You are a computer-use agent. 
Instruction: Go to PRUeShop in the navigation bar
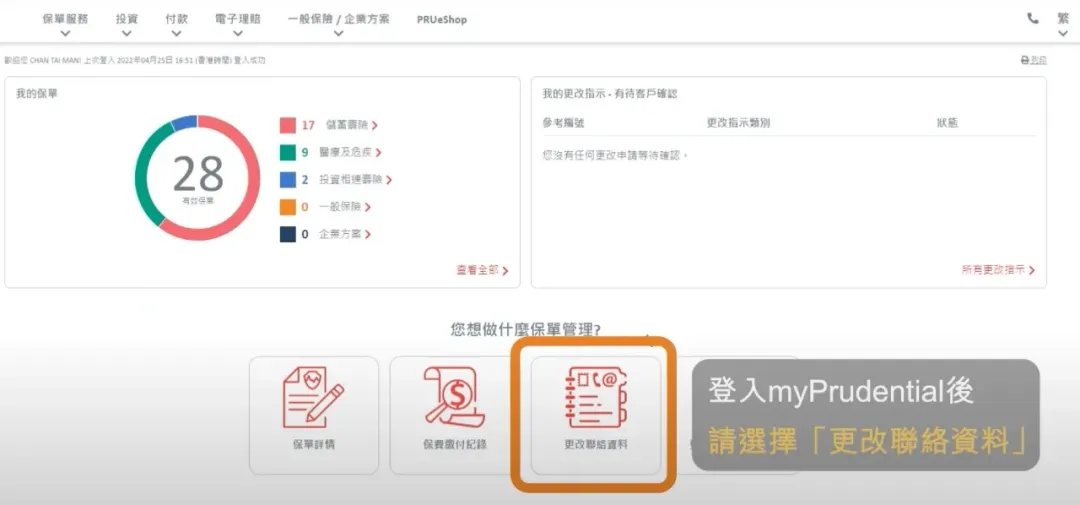(442, 20)
